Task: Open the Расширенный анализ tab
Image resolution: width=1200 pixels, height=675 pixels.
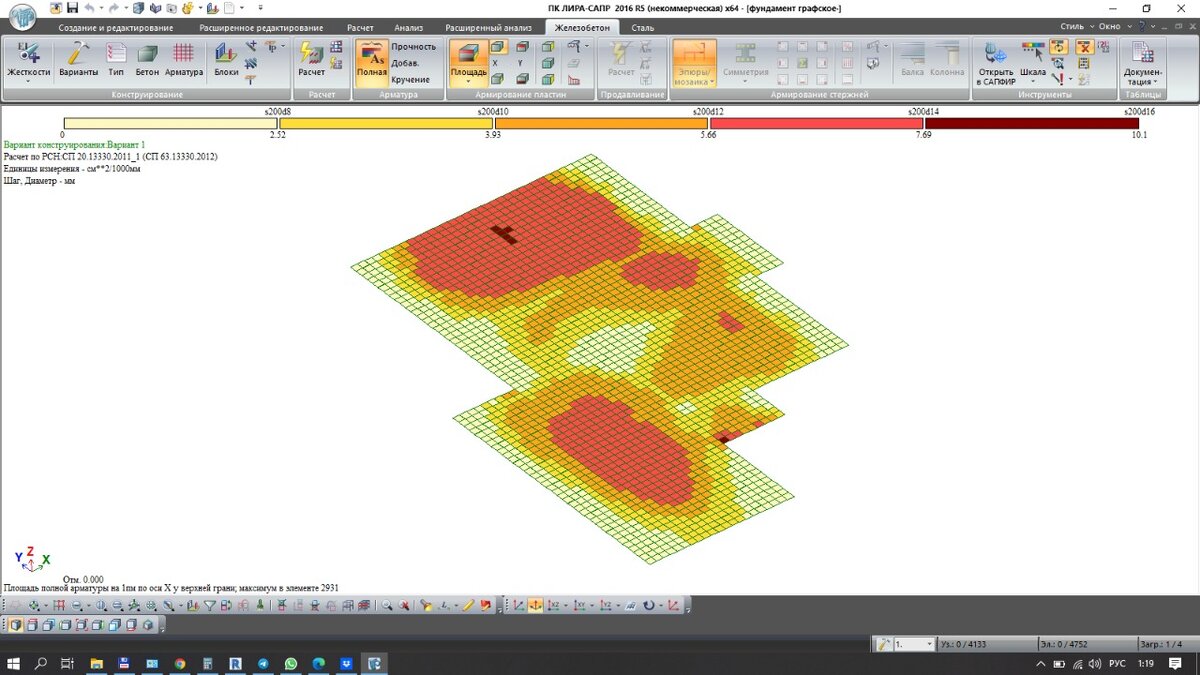Action: pyautogui.click(x=489, y=28)
